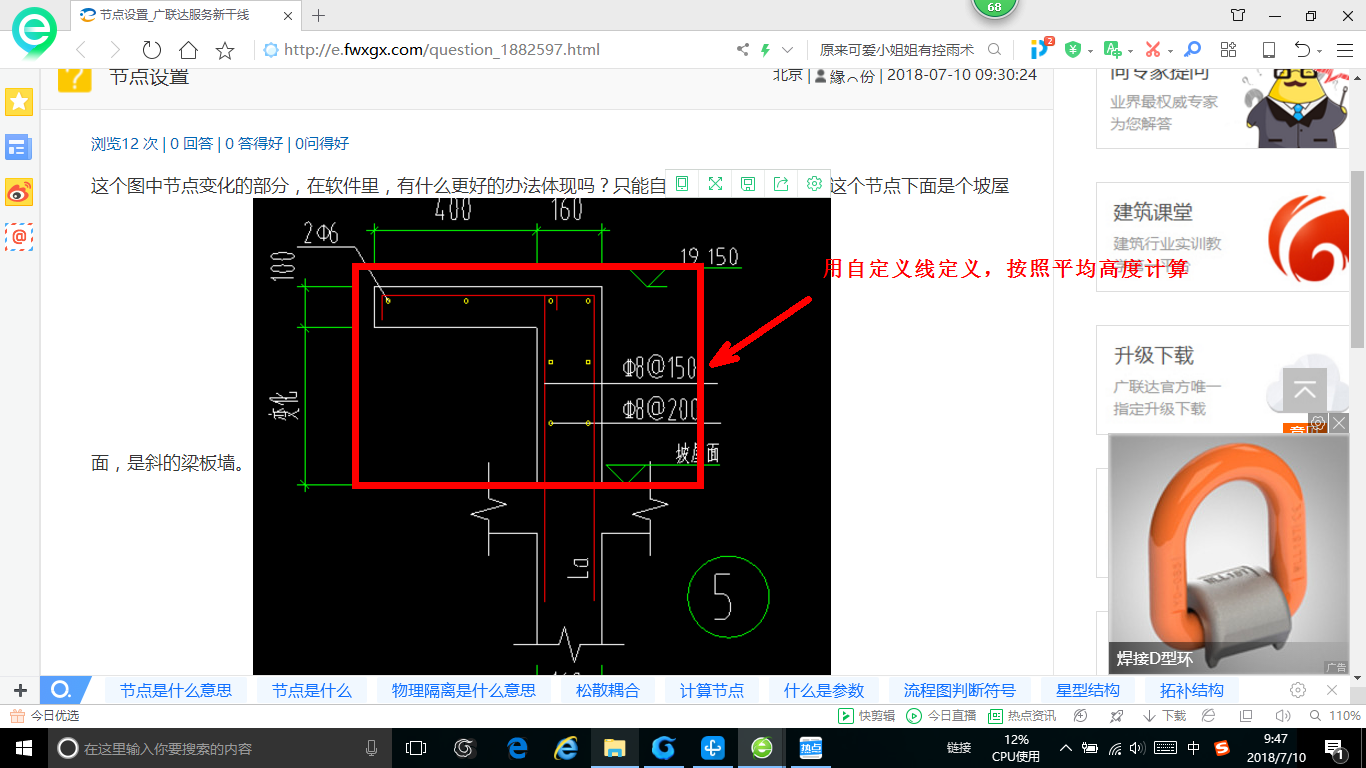
Task: Open the skin t-shirt icon in title bar
Action: click(x=1238, y=15)
